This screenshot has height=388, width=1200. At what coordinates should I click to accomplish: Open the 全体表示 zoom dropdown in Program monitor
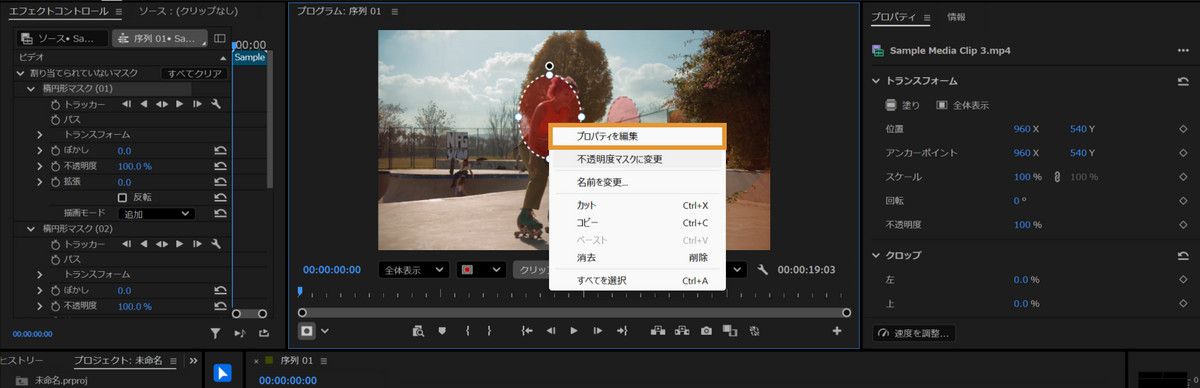pos(414,270)
